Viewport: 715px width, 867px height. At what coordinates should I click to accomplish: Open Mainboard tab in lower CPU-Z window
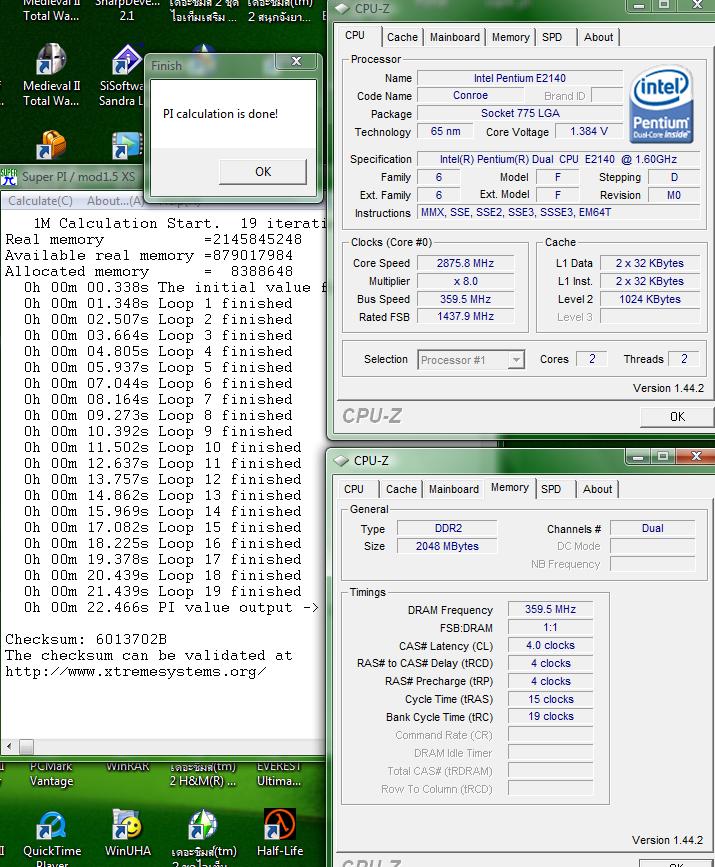(453, 489)
